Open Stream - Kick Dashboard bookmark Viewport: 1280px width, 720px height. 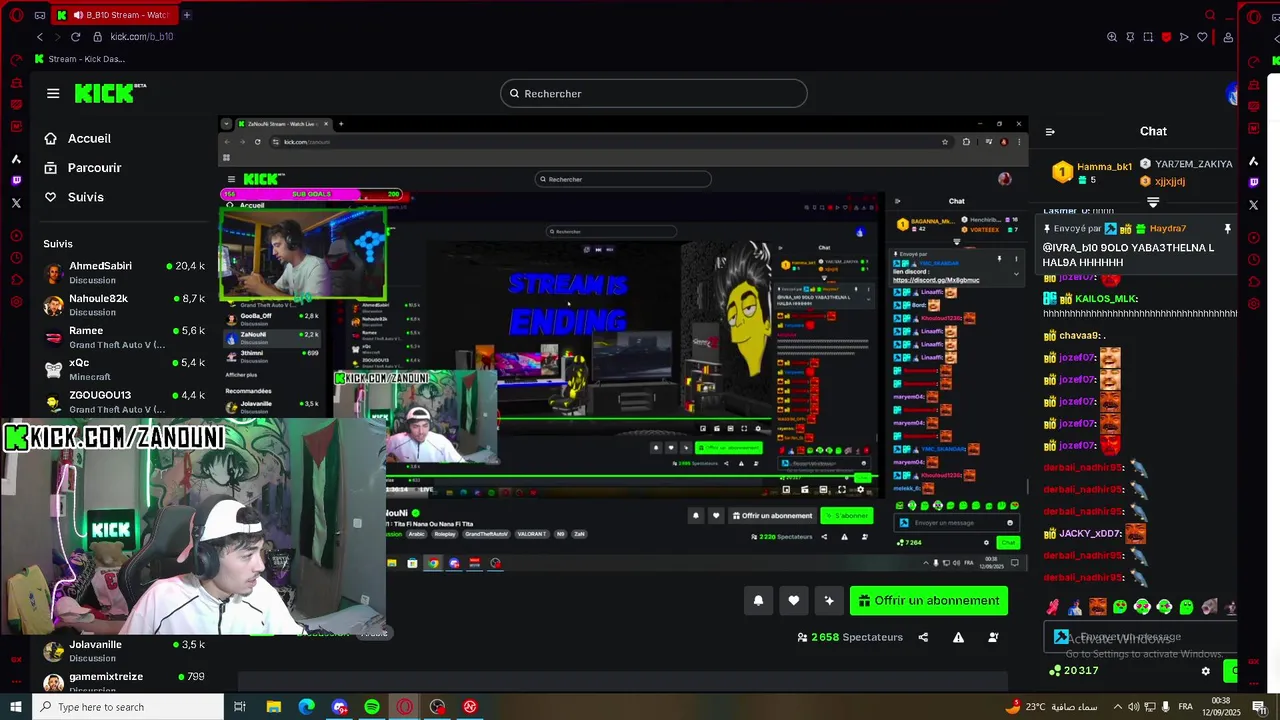click(79, 59)
